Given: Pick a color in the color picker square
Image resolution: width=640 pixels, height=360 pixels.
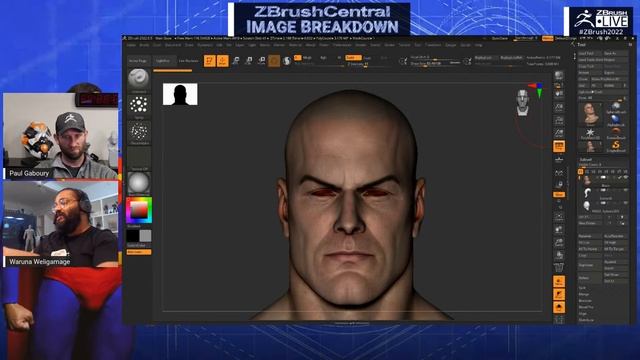Looking at the screenshot, I should [139, 210].
